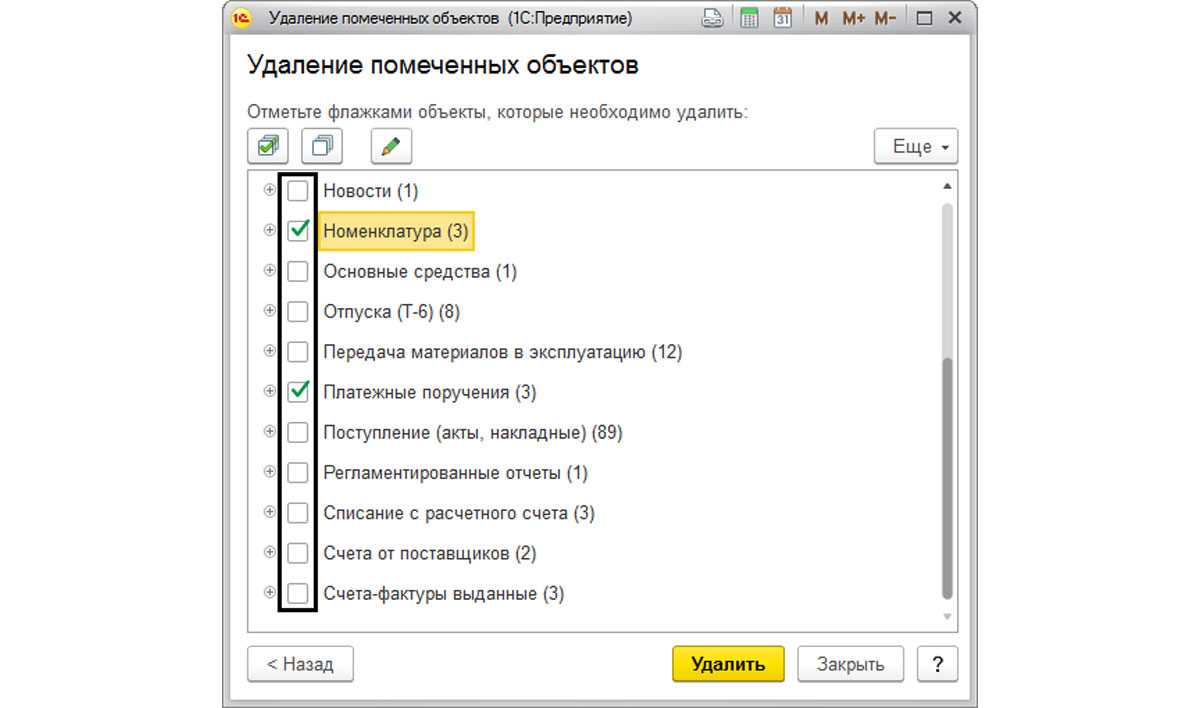Check all items with the select-all icon

coord(268,146)
